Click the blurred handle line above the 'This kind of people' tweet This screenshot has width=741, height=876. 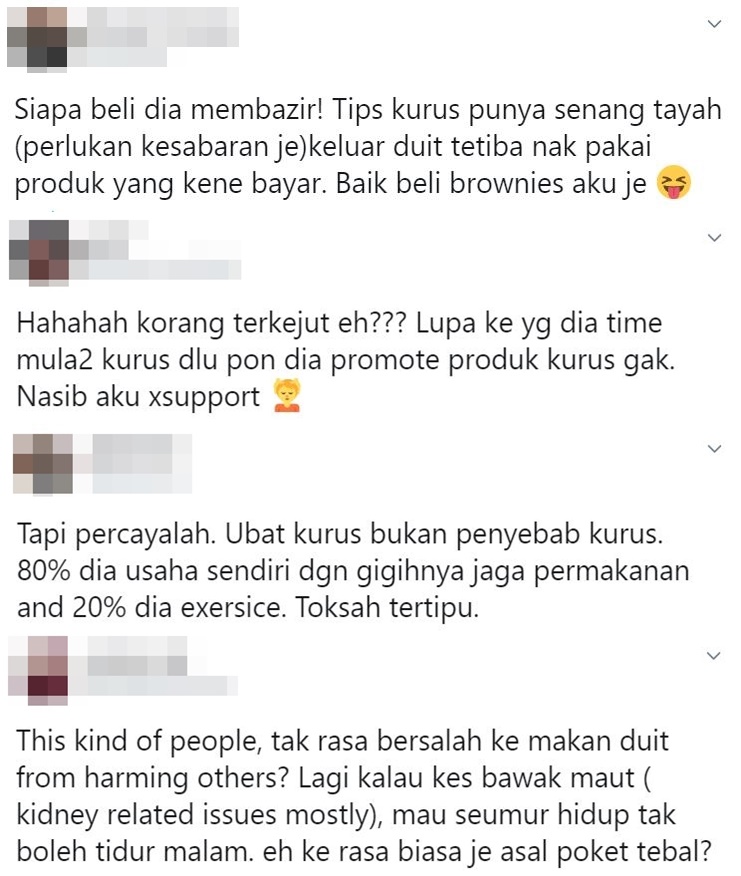click(154, 686)
